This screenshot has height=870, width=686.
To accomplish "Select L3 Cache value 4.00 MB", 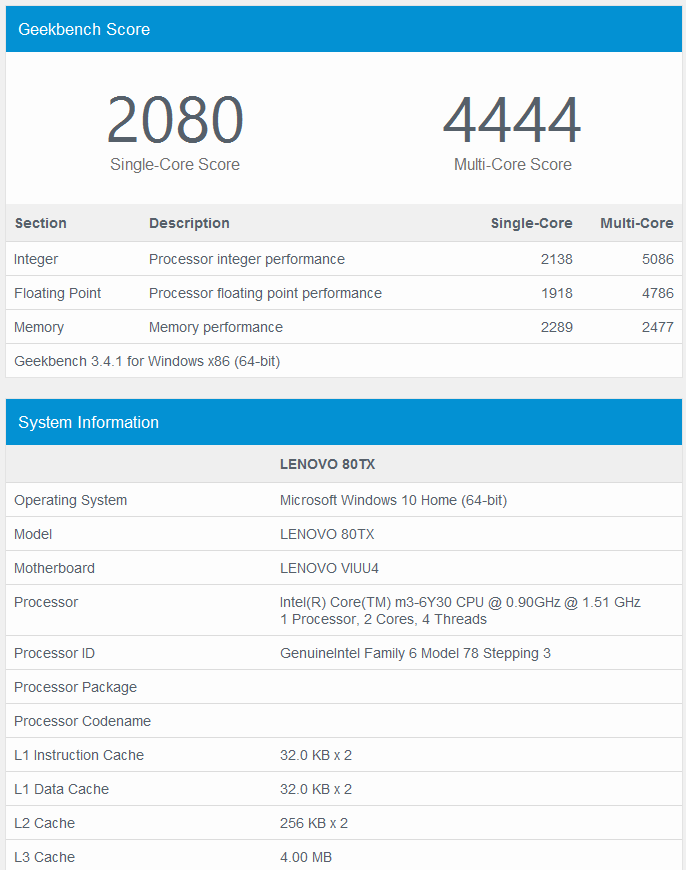I will [306, 857].
